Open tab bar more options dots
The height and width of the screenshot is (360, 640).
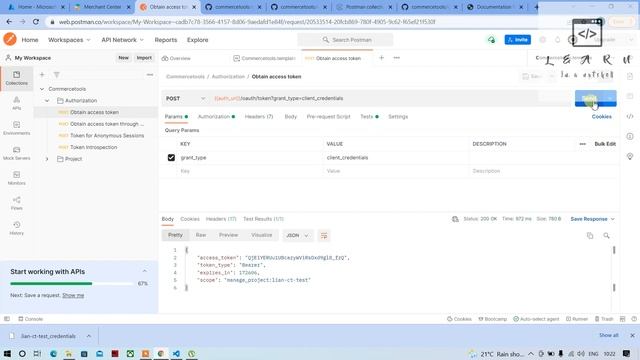tap(396, 58)
